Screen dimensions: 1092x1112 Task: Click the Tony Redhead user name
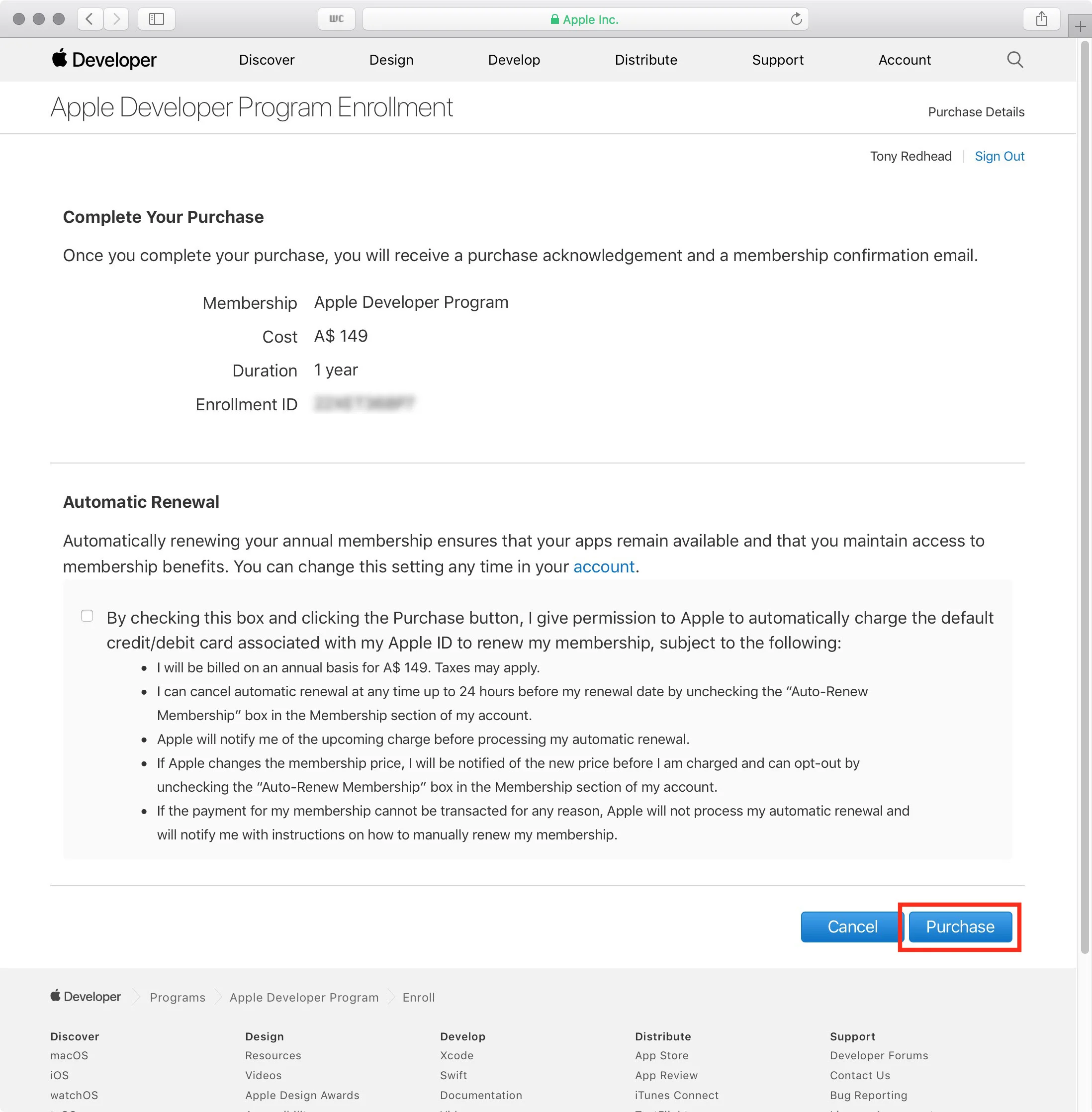[910, 156]
